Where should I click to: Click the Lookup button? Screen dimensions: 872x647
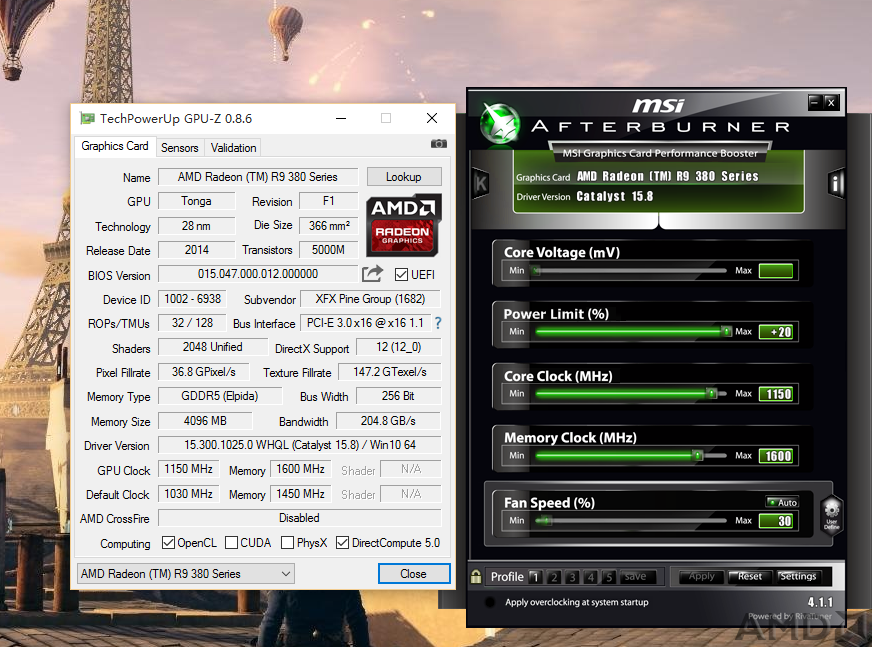(x=404, y=177)
